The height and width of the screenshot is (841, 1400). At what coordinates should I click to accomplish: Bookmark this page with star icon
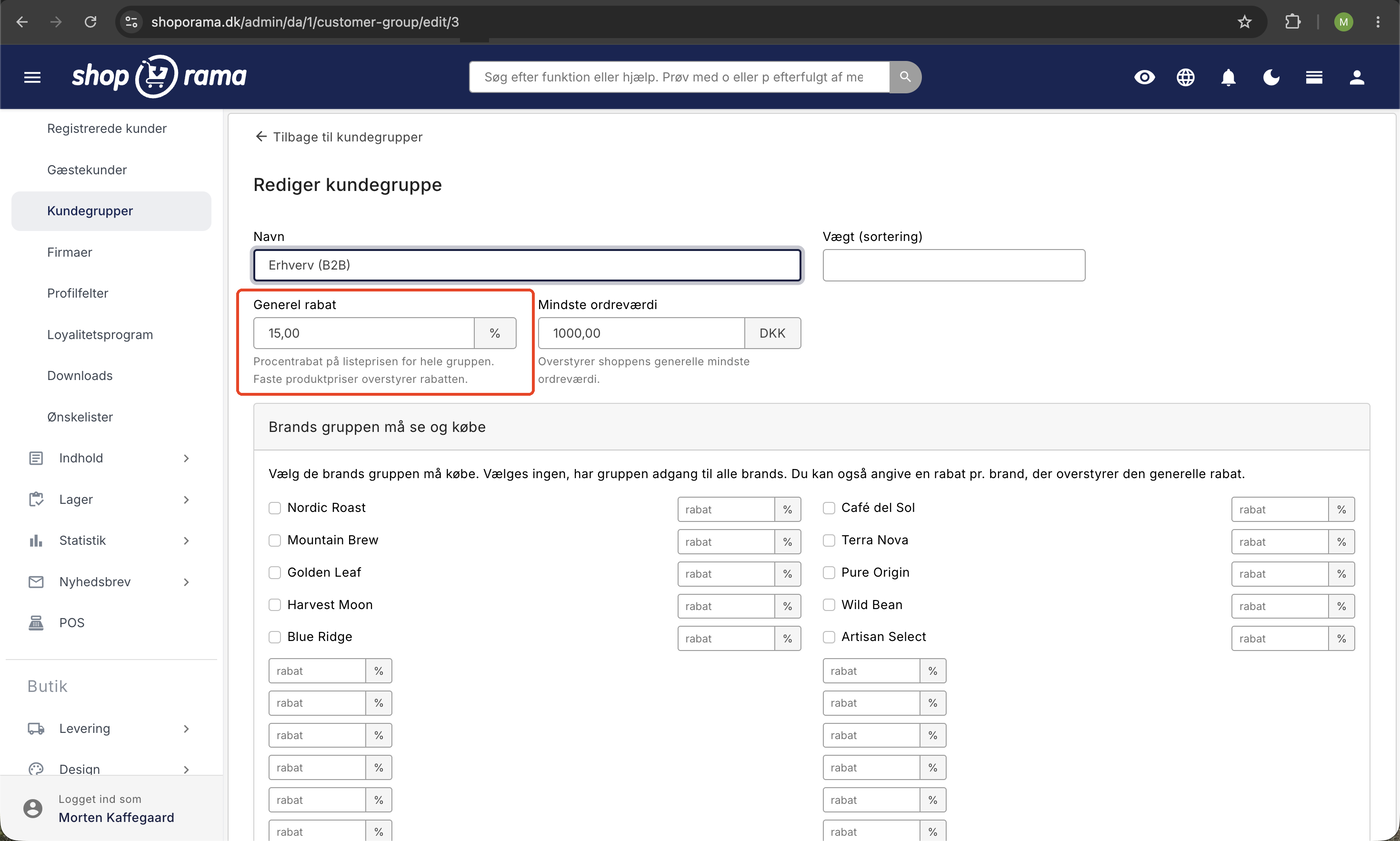click(x=1245, y=21)
